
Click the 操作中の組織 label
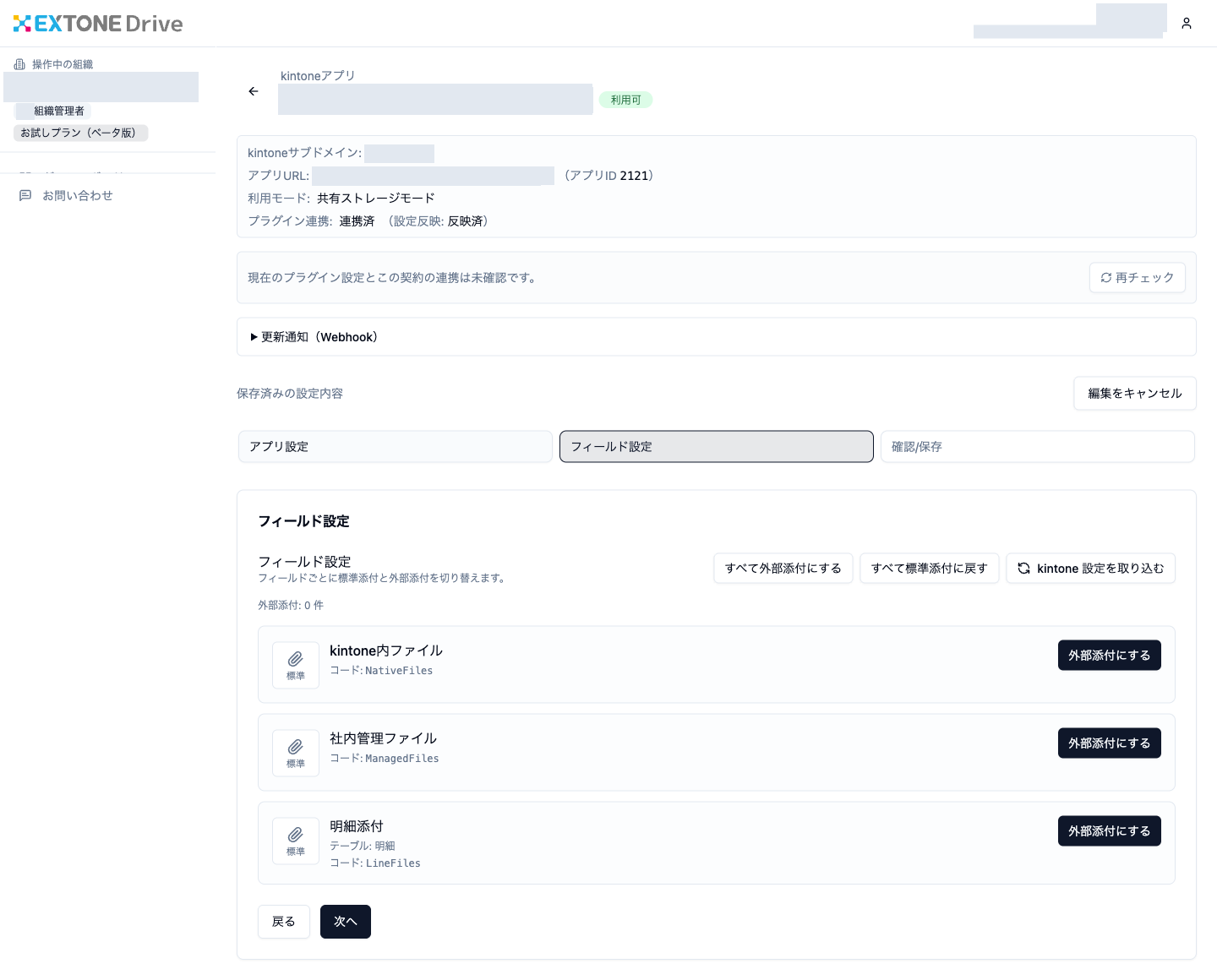63,64
